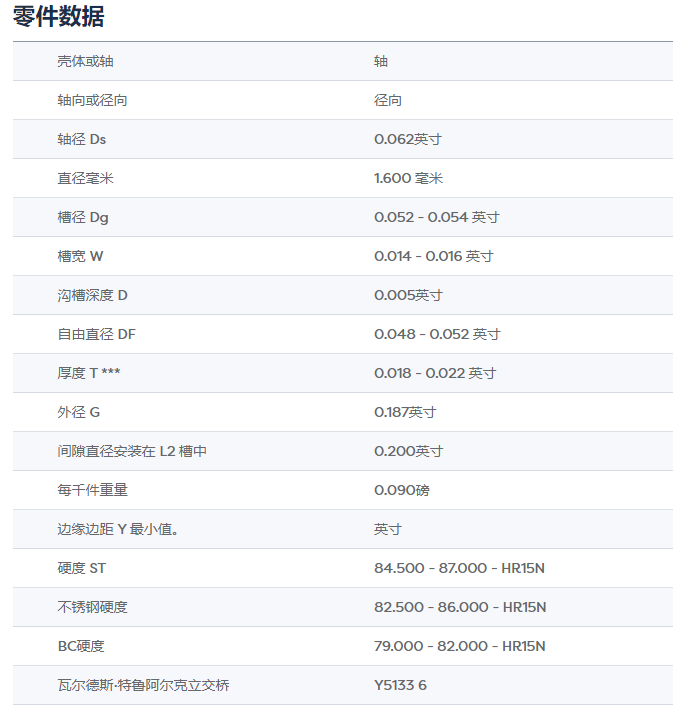Click the 79.000 - 82.000 - HR15N value
Viewport: 673px width, 708px height.
[459, 647]
